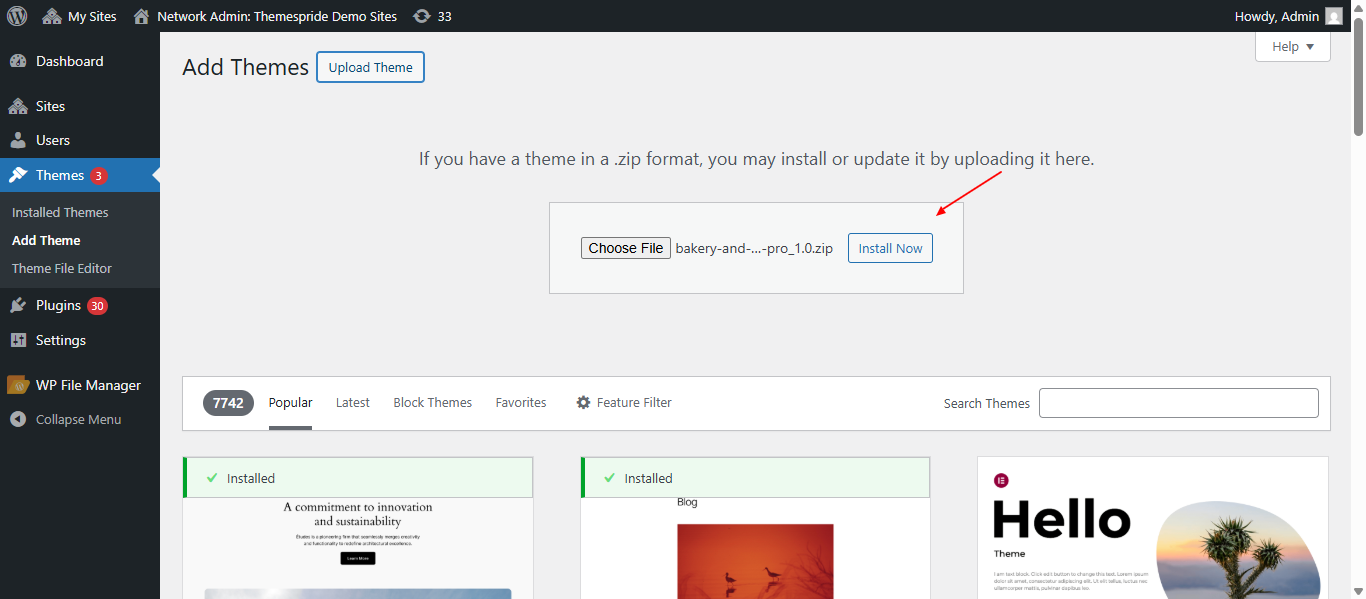The width and height of the screenshot is (1366, 599).
Task: Click the WordPress logo in the admin bar
Action: click(x=16, y=15)
